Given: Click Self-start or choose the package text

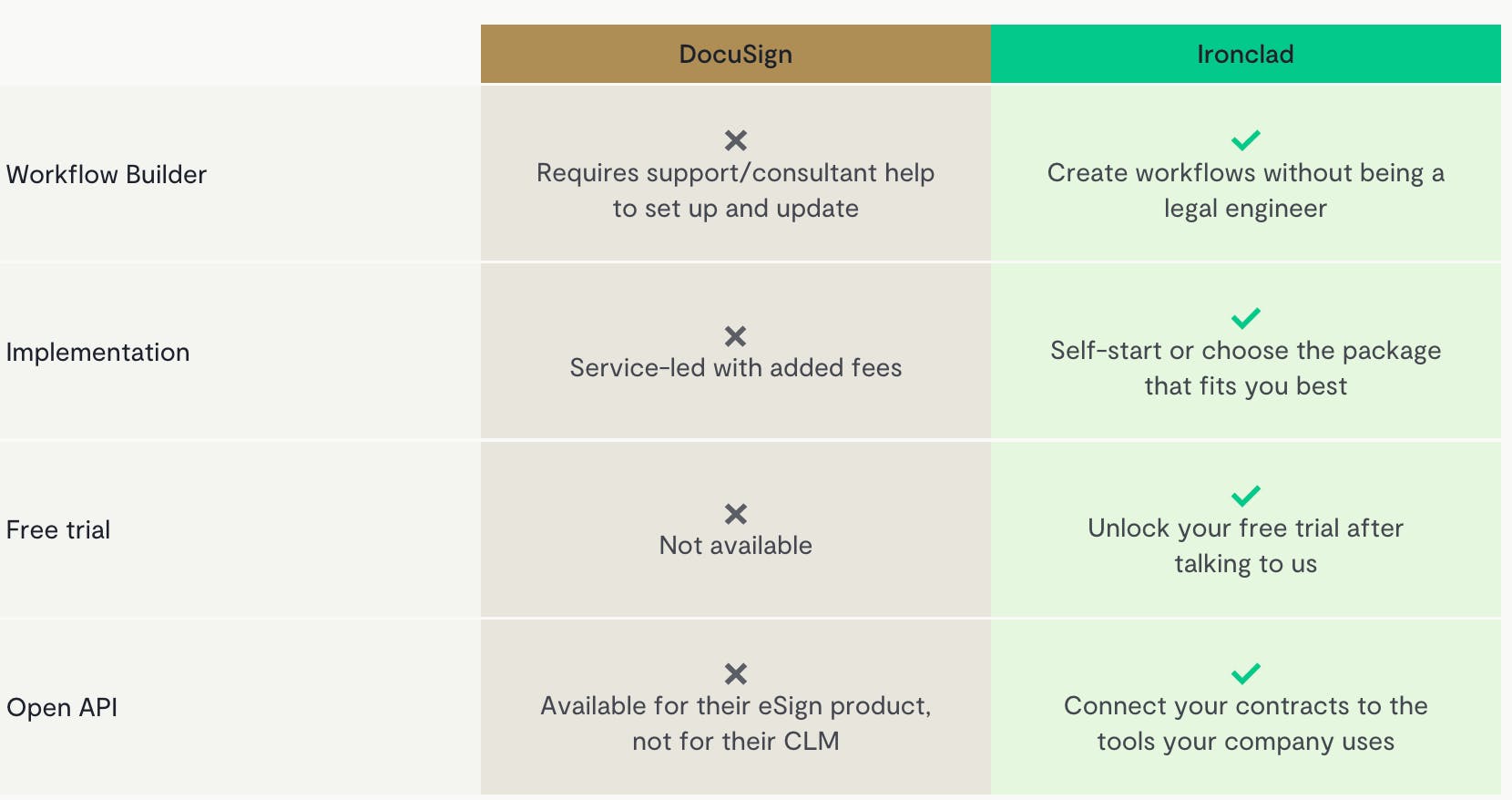Looking at the screenshot, I should point(1245,368).
